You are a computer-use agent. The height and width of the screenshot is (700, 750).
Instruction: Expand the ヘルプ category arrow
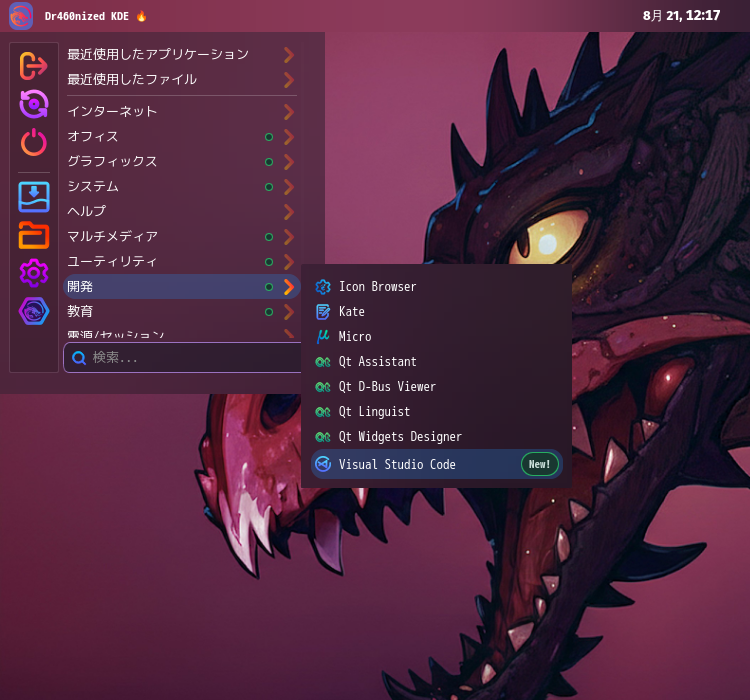click(x=288, y=211)
